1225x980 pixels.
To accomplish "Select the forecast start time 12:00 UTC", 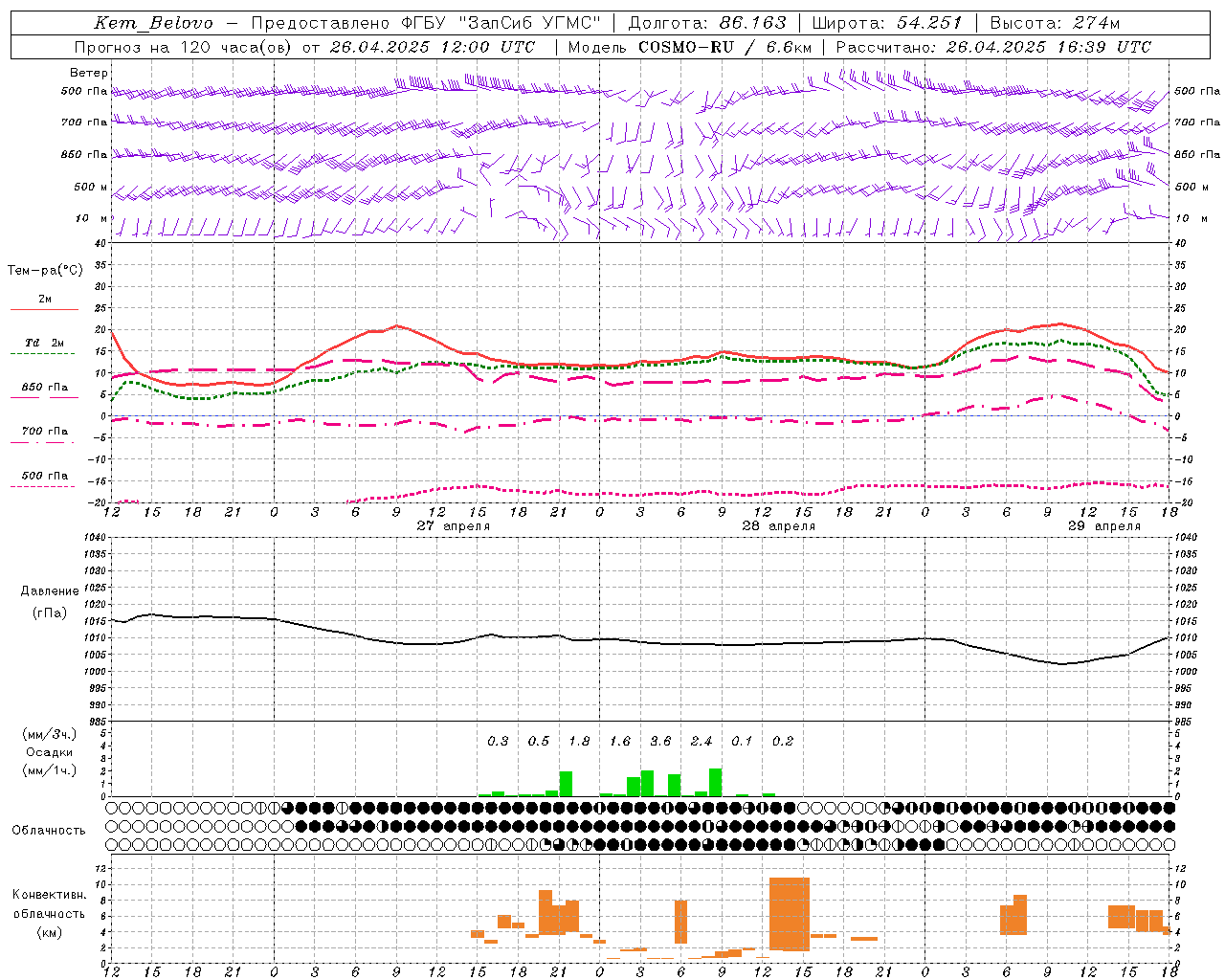I will 488,47.
